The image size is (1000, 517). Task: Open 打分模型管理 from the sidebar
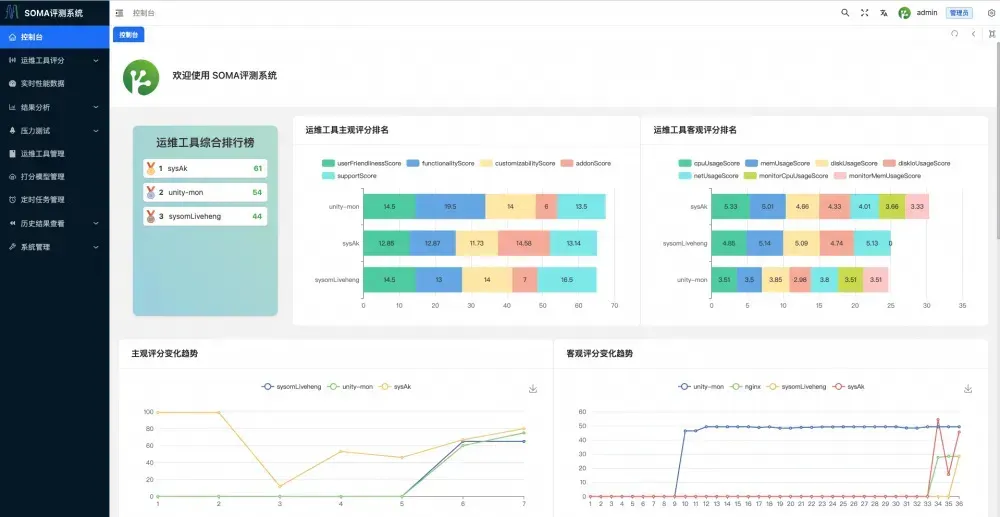(x=54, y=177)
